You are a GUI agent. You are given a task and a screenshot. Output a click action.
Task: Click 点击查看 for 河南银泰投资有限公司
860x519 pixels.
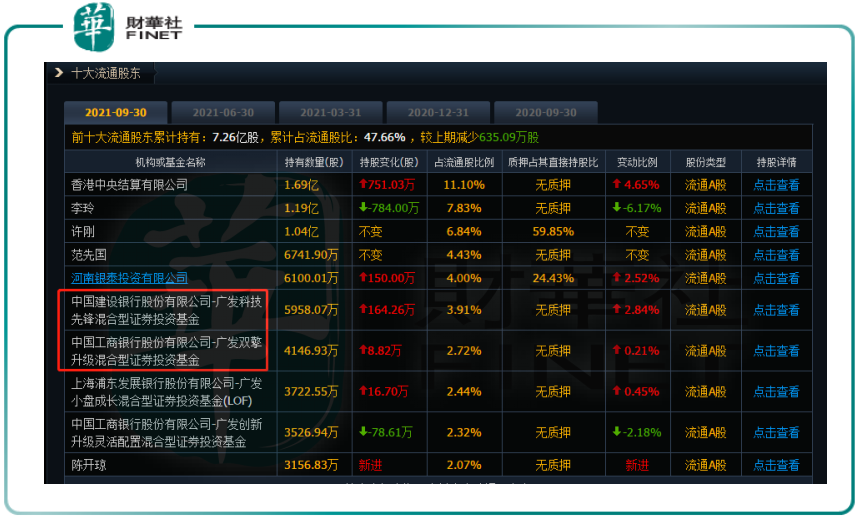click(x=776, y=278)
